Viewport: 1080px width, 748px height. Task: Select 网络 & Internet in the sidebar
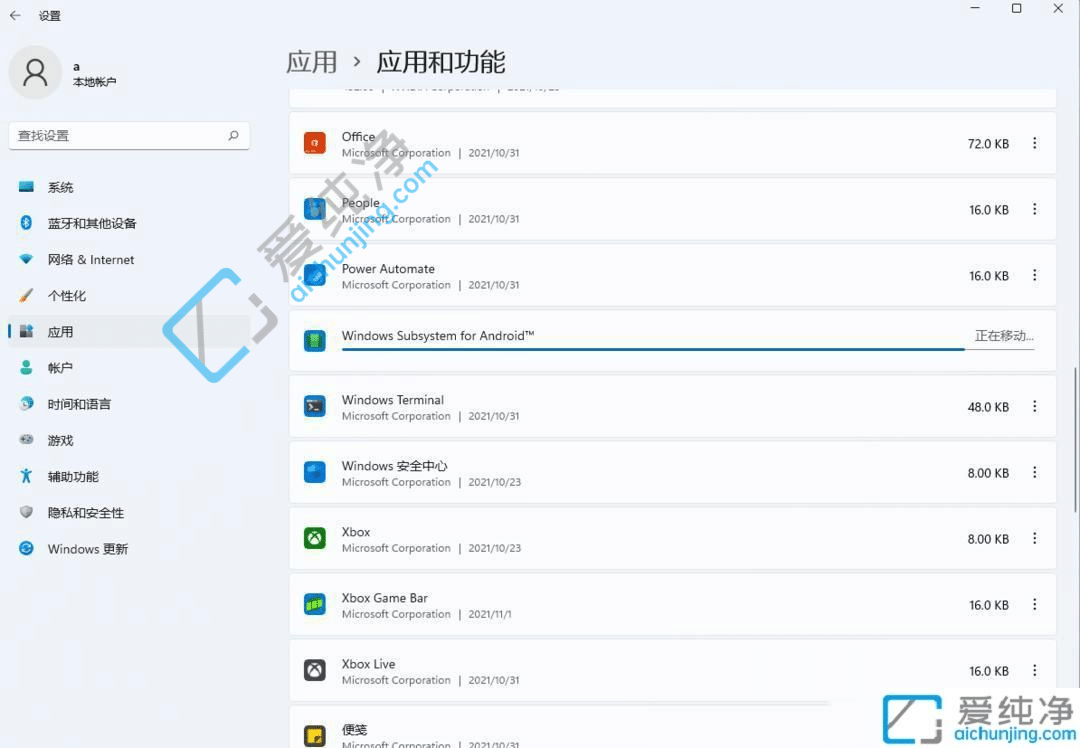tap(129, 259)
